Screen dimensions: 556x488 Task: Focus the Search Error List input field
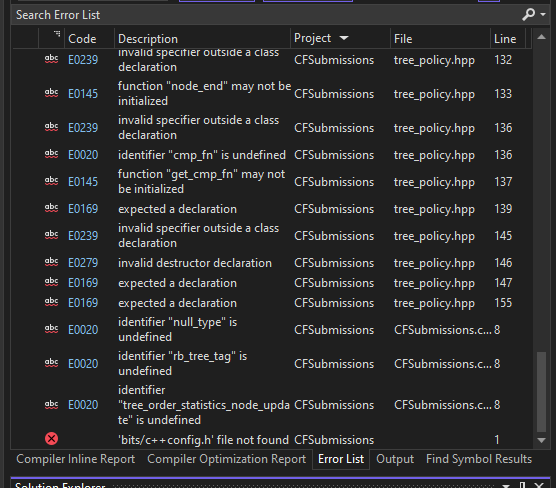(x=266, y=15)
